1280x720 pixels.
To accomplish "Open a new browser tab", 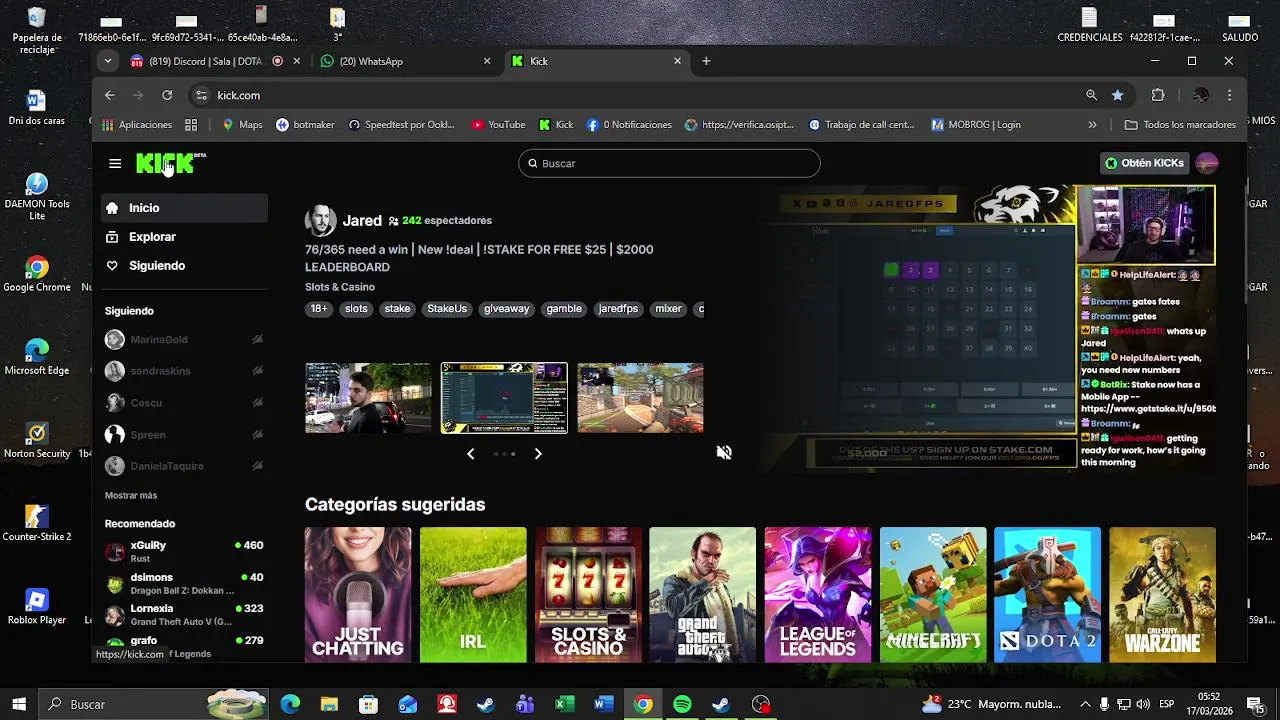I will 706,61.
